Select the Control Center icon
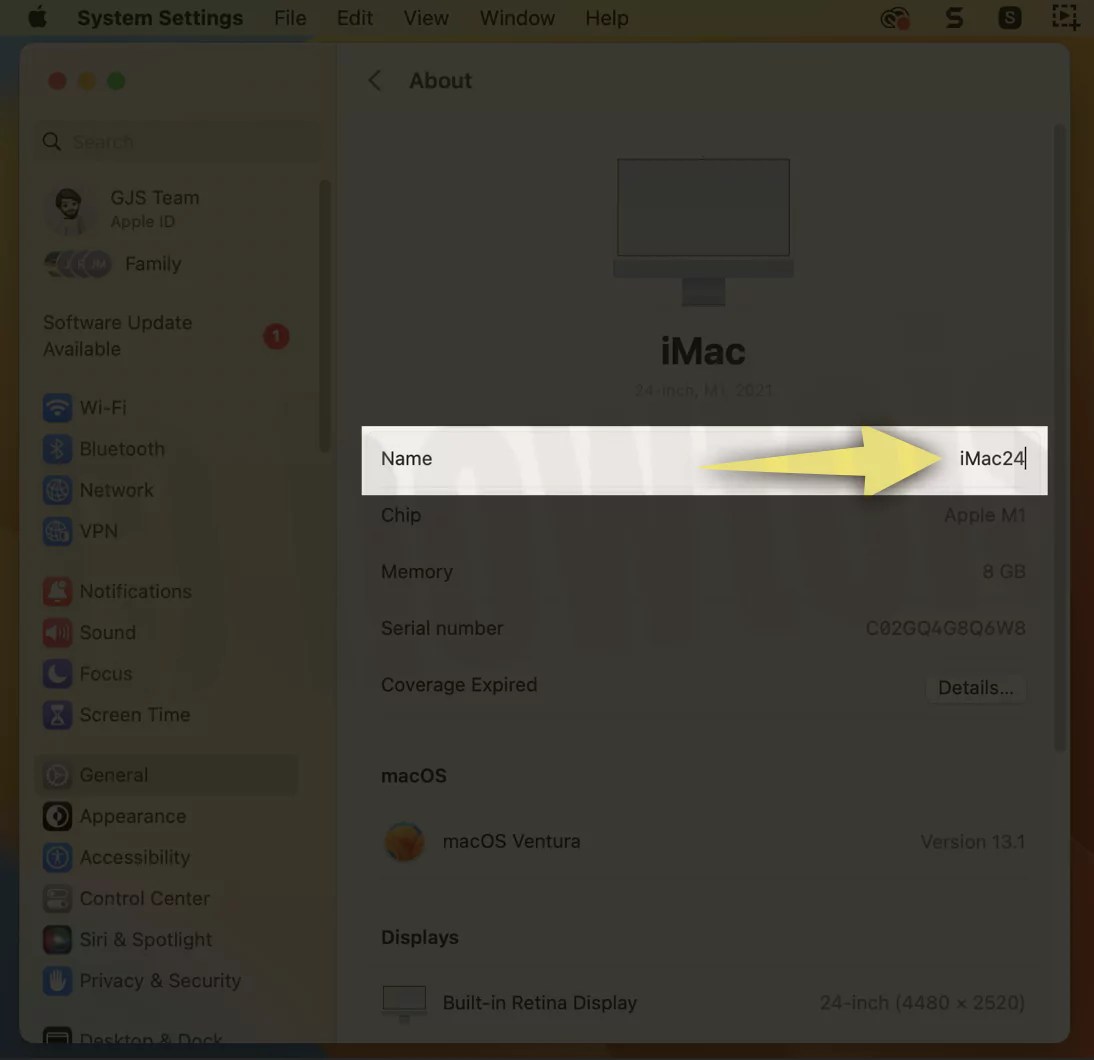 tap(57, 898)
